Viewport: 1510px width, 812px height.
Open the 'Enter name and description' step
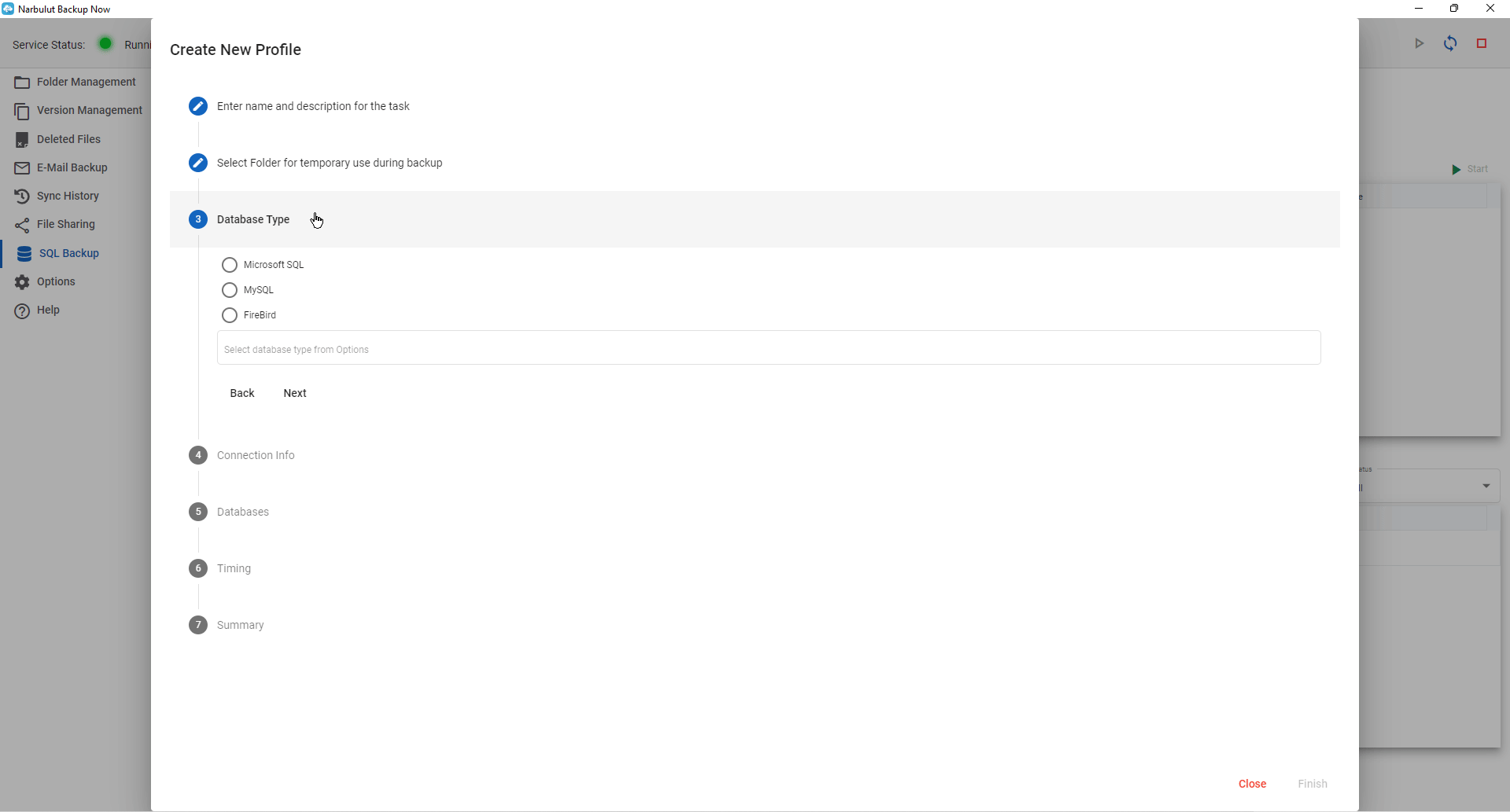click(313, 106)
